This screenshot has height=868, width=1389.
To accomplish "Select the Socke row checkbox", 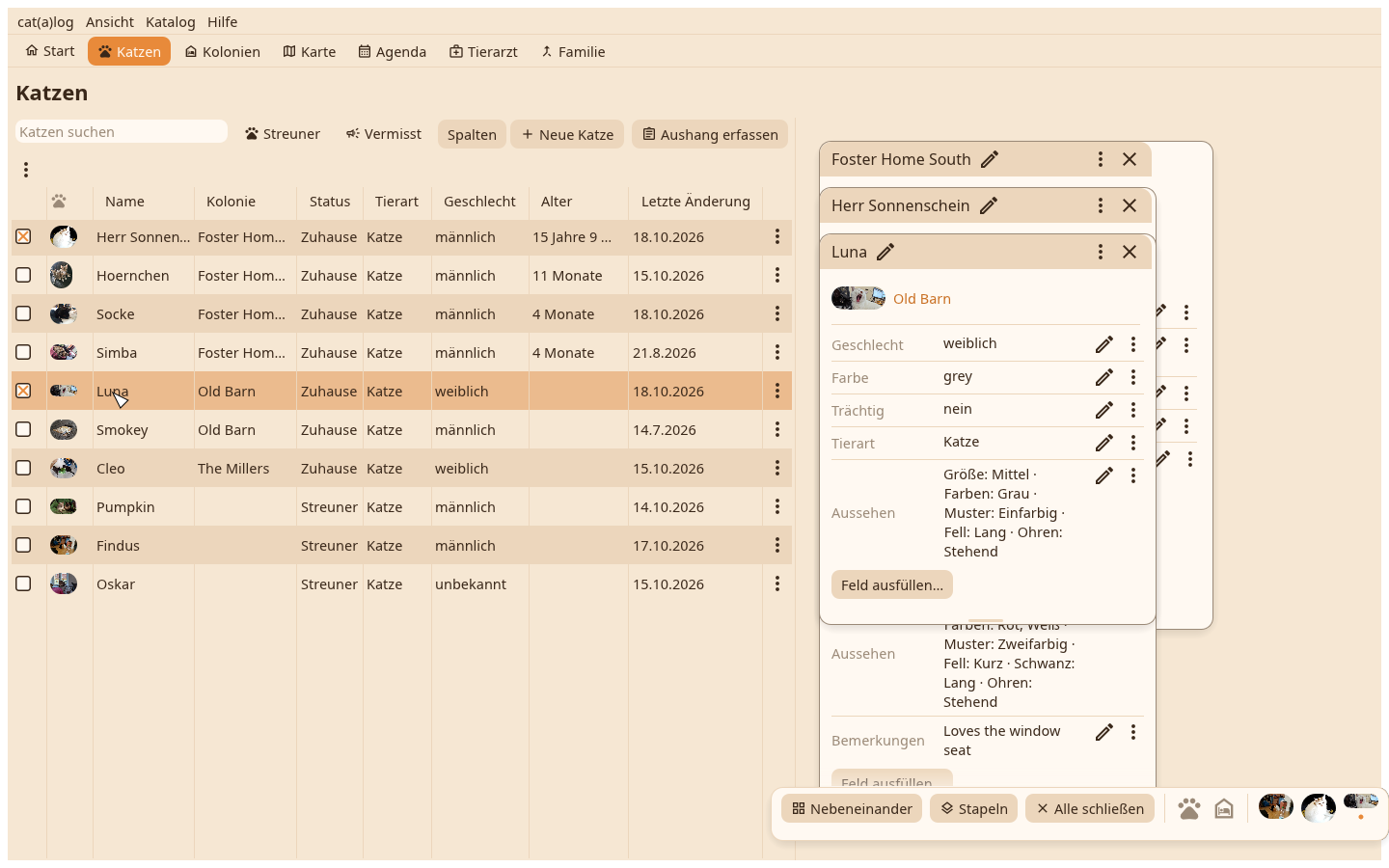I will pos(23,313).
